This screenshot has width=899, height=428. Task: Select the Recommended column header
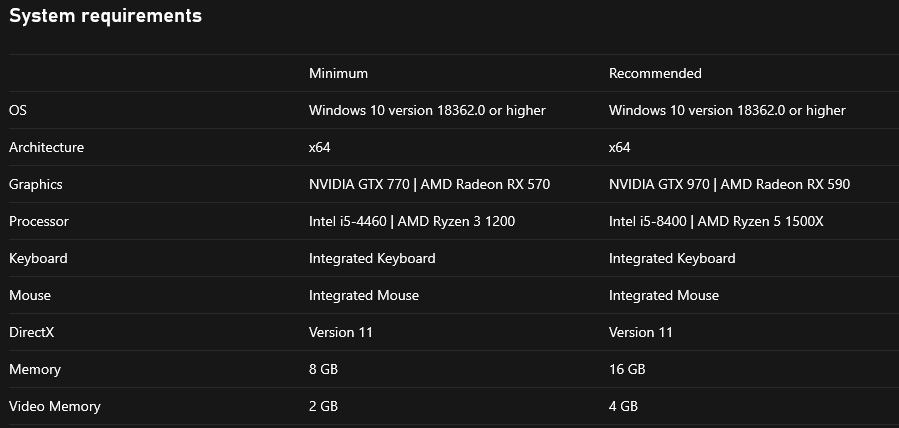[655, 73]
